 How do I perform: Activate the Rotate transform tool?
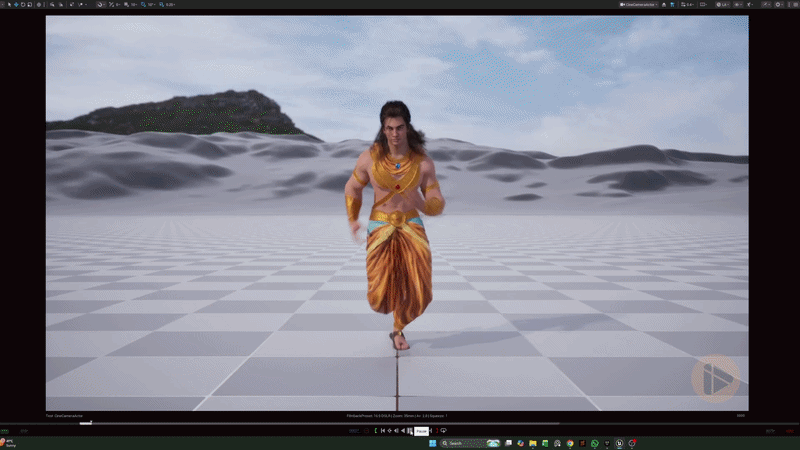click(23, 5)
